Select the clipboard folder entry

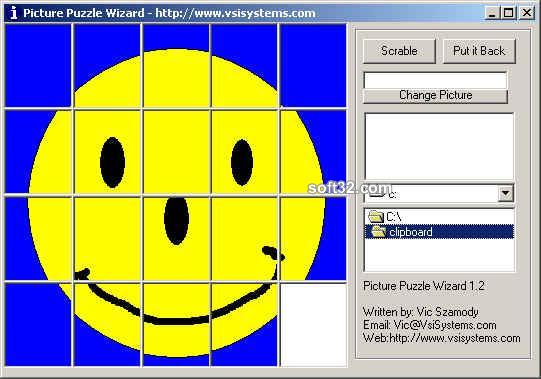(x=439, y=232)
